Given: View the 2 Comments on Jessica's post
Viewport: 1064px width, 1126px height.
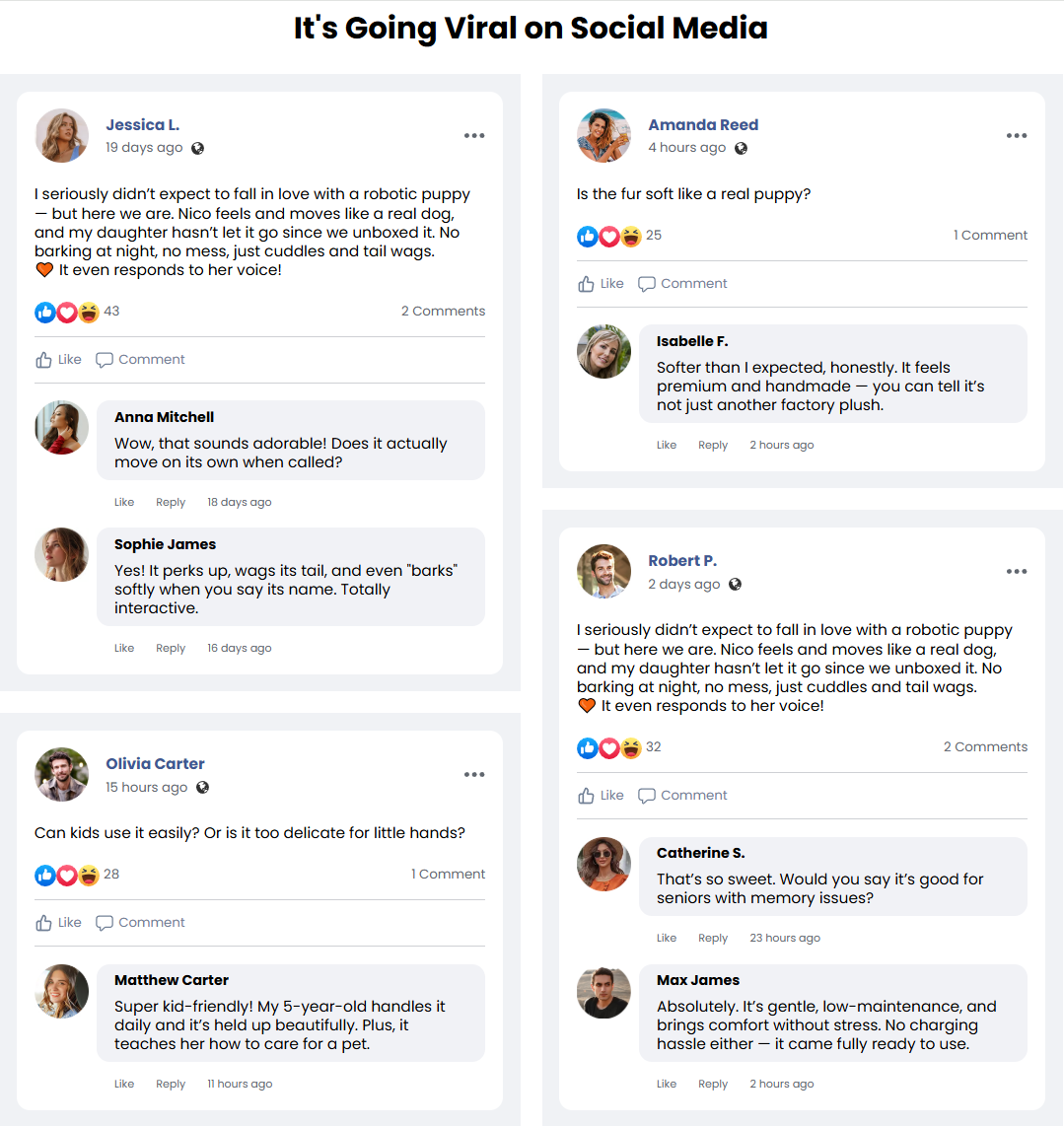Looking at the screenshot, I should click(443, 312).
